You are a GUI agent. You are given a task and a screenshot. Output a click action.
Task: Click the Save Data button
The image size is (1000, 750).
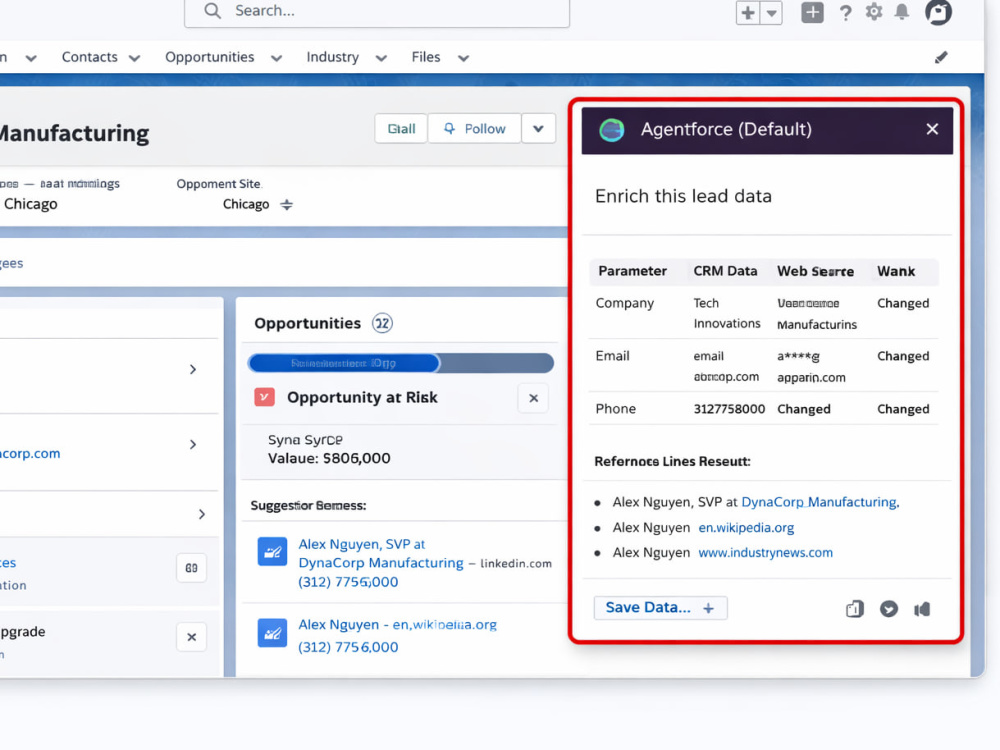coord(660,608)
